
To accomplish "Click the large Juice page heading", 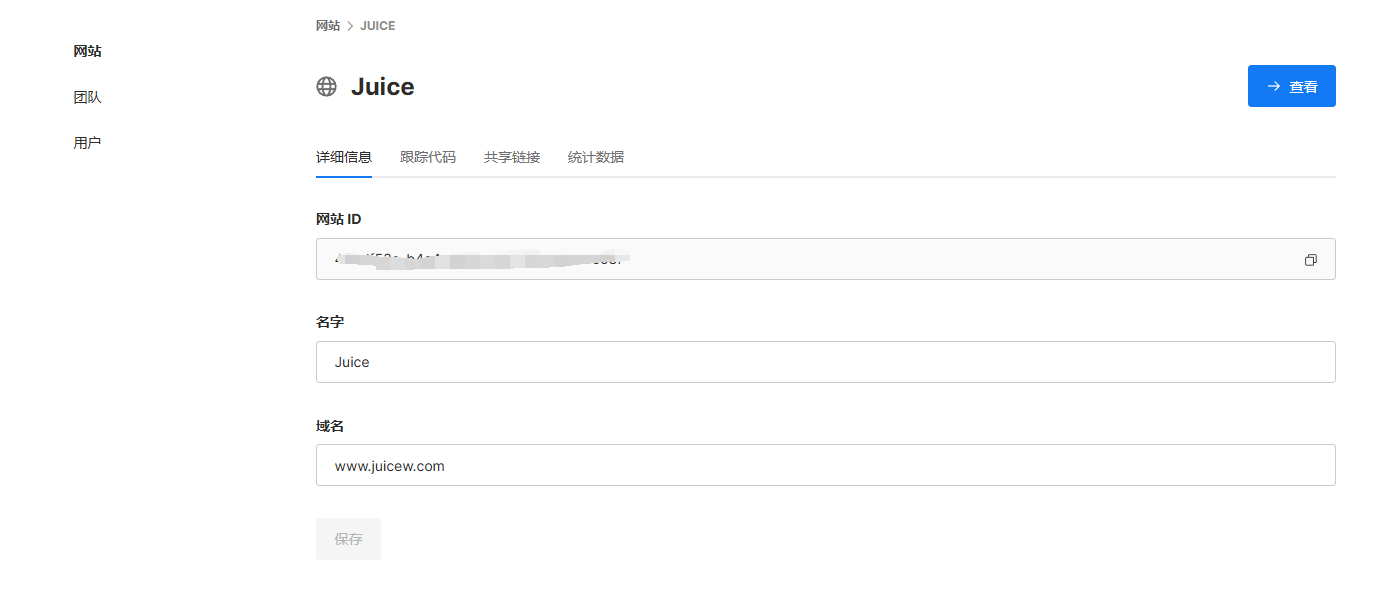I will pos(383,87).
